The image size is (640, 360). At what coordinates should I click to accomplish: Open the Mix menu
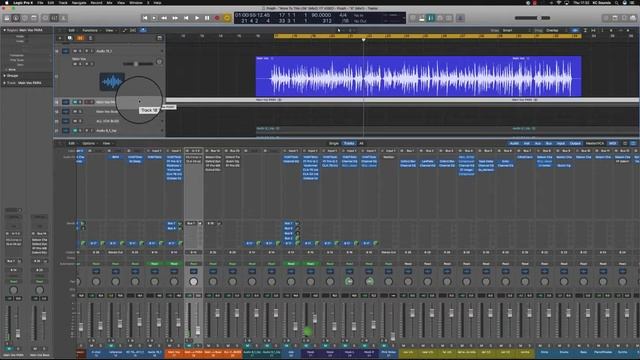(109, 2)
